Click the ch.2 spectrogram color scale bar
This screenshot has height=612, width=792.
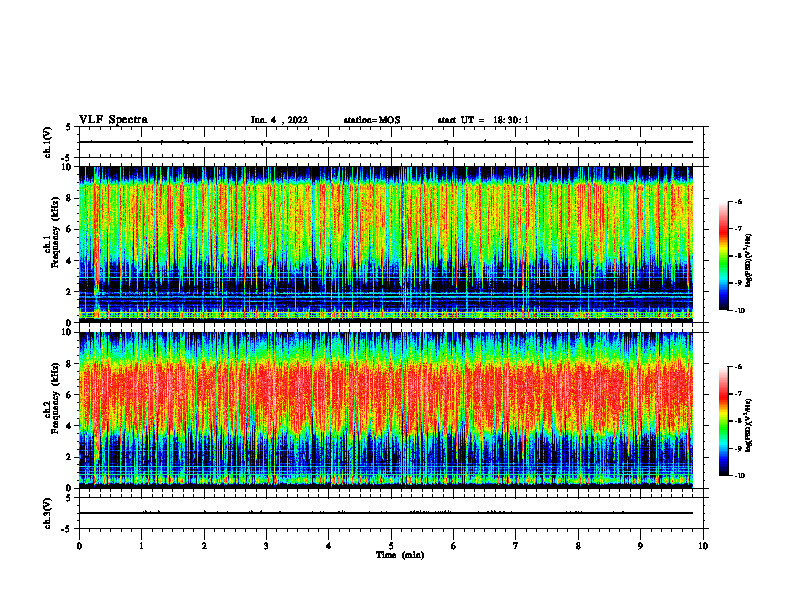pyautogui.click(x=723, y=421)
